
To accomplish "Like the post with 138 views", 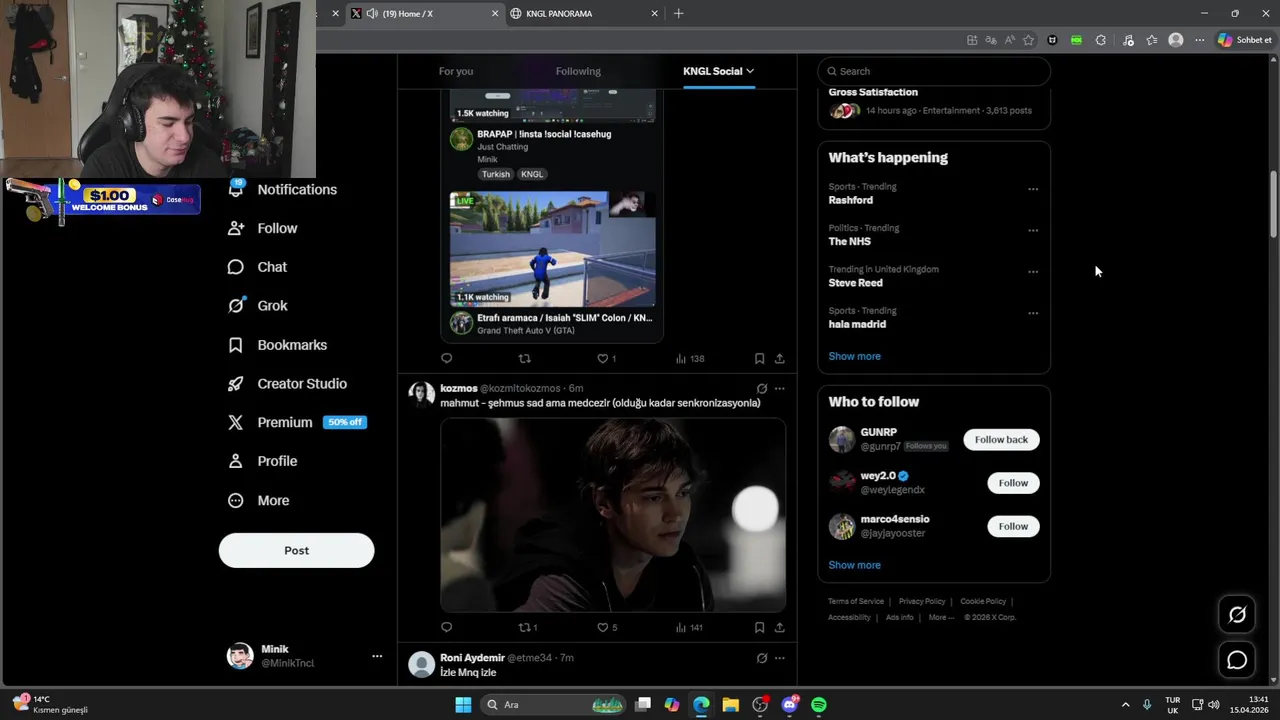I will coord(607,358).
